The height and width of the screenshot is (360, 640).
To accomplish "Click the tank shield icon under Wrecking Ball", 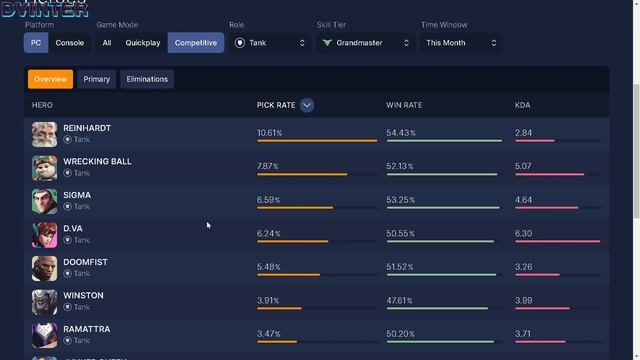I will point(67,173).
